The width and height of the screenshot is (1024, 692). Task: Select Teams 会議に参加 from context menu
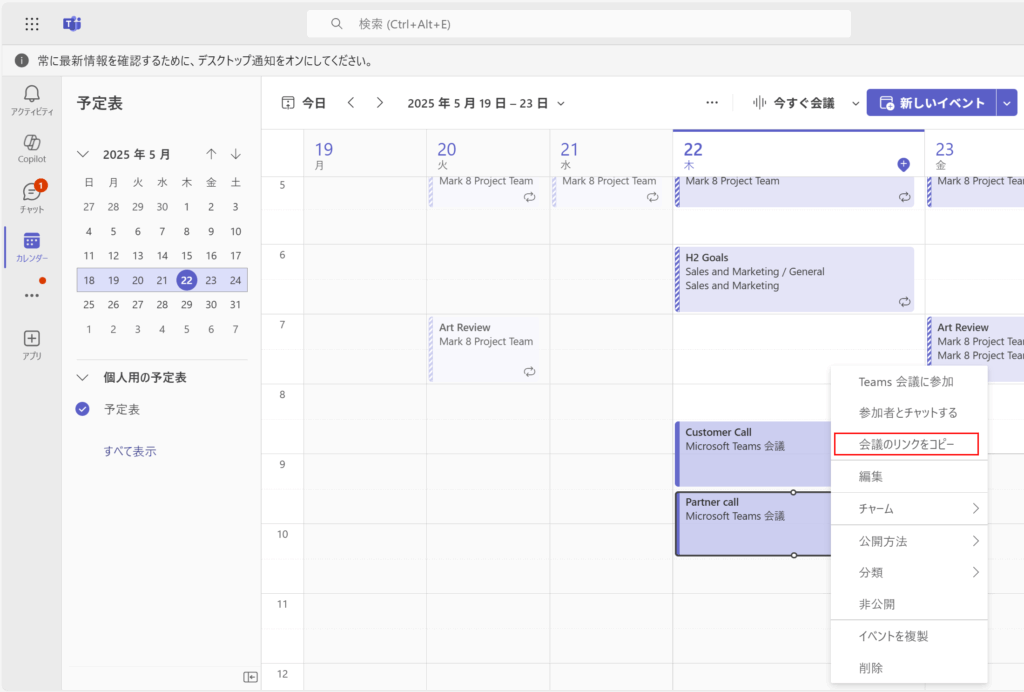coord(906,382)
